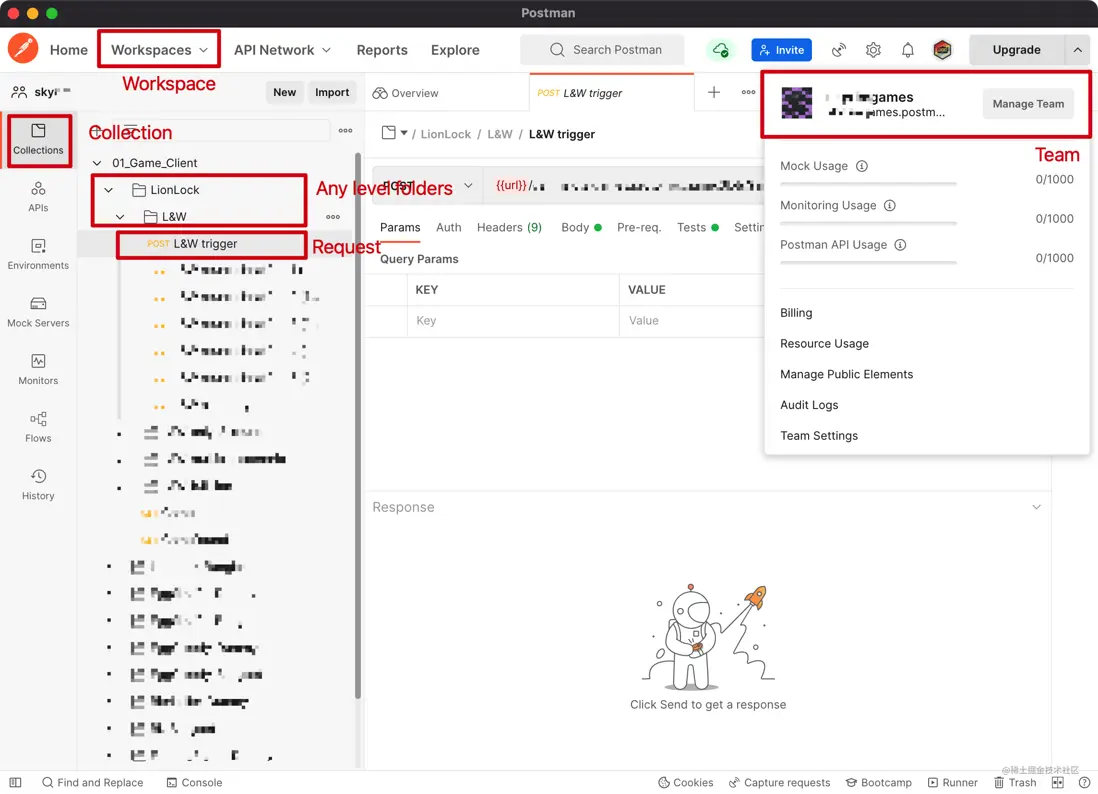Screen dimensions: 1098x794
Task: Collapse the LionLock folder
Action: [x=109, y=190]
